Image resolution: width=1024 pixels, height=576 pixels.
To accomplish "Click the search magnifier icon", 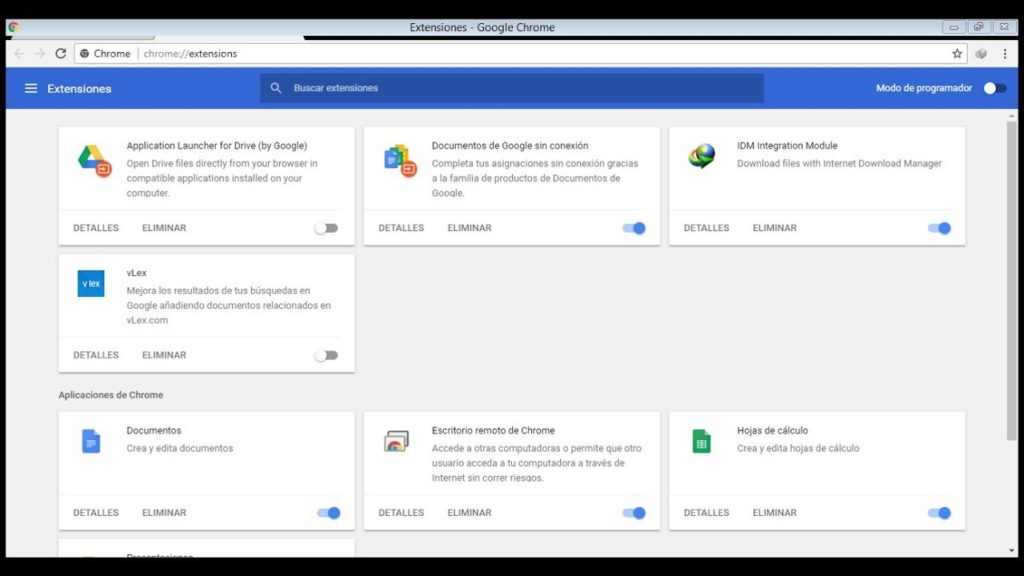I will tap(276, 88).
